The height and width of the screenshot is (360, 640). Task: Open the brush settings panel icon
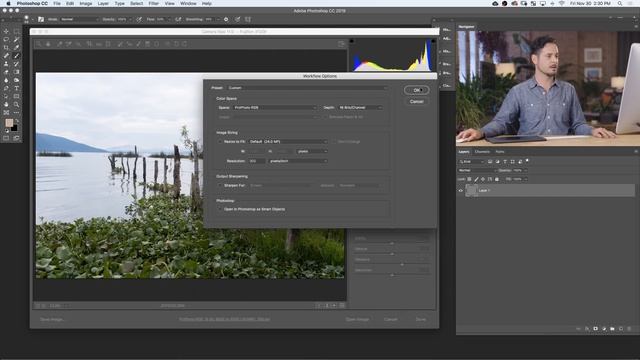[x=41, y=19]
